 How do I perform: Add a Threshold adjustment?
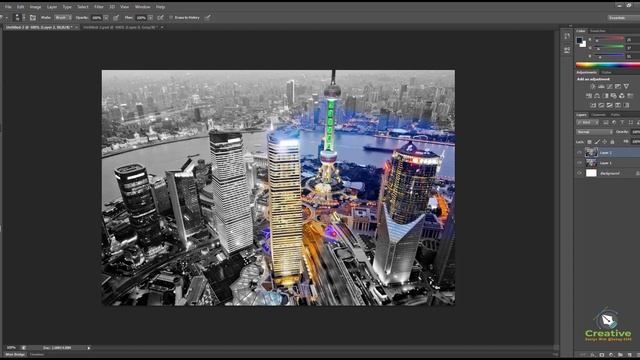click(x=609, y=105)
